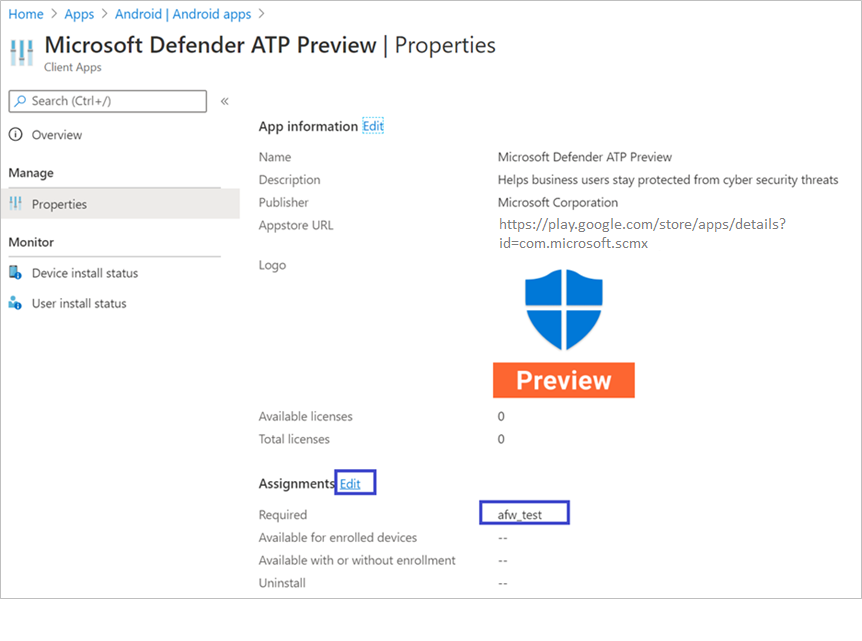Image resolution: width=862 pixels, height=641 pixels.
Task: Edit the App information section
Action: (373, 126)
